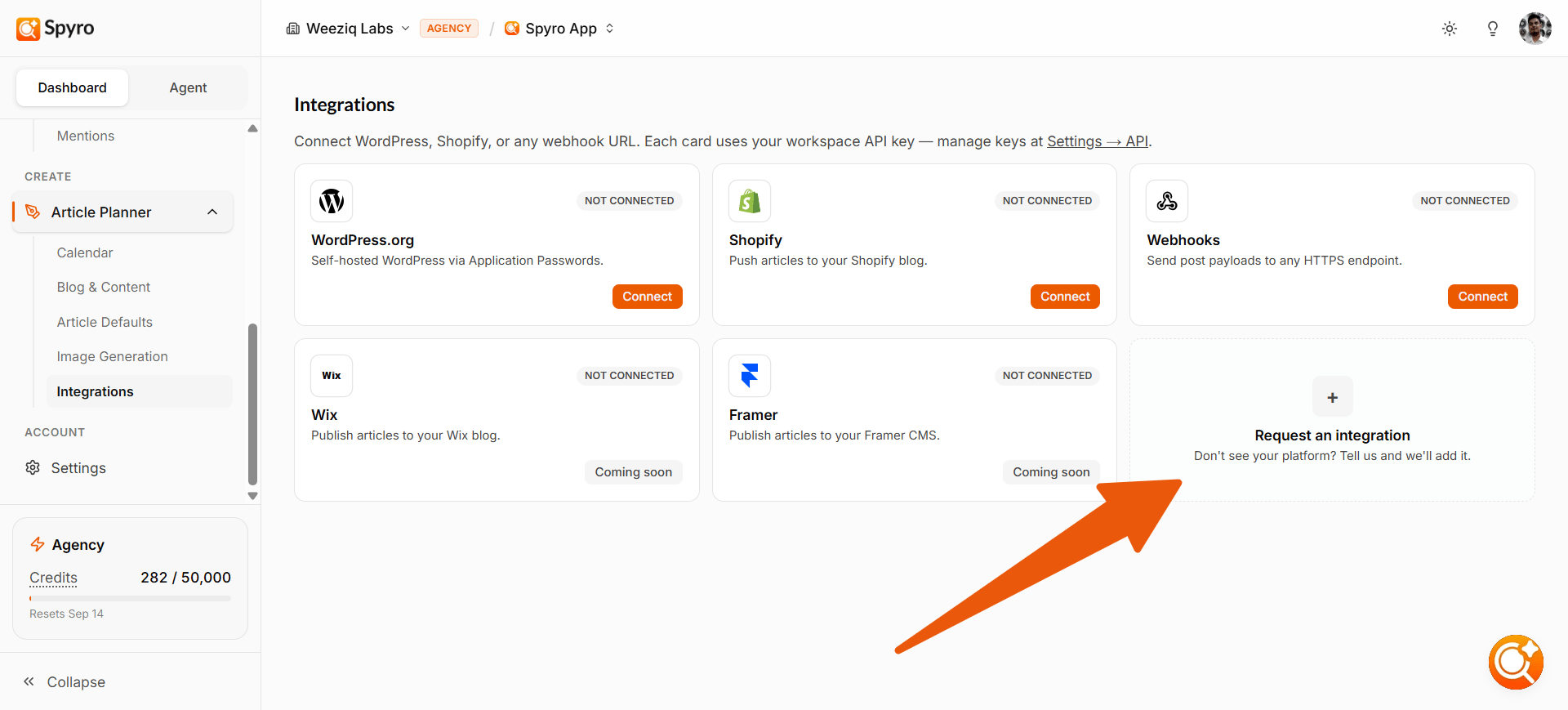Open Calendar under Article Planner

click(85, 252)
